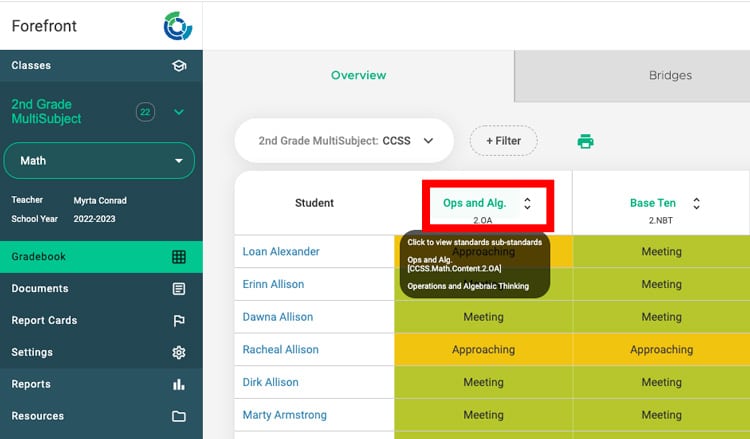Click the Resources folder icon
Viewport: 750px width, 439px height.
click(x=179, y=416)
